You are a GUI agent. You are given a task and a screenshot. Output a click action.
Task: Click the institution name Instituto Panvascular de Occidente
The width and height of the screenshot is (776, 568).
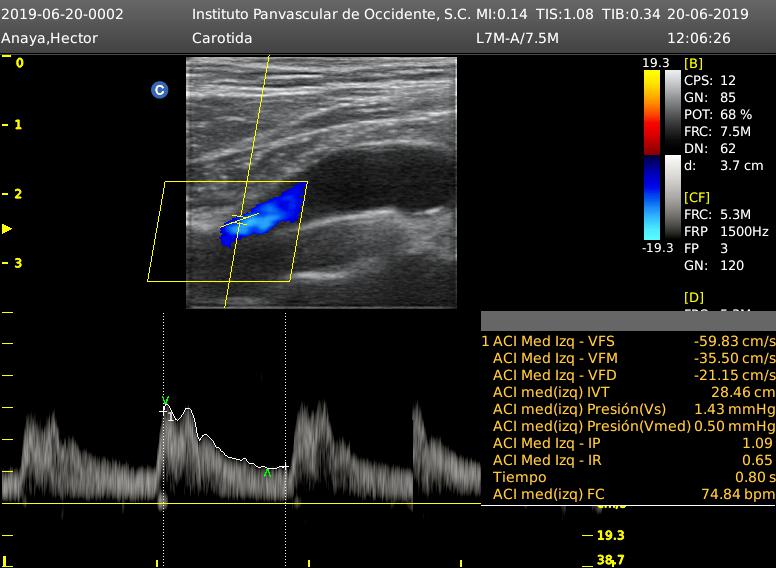point(331,14)
